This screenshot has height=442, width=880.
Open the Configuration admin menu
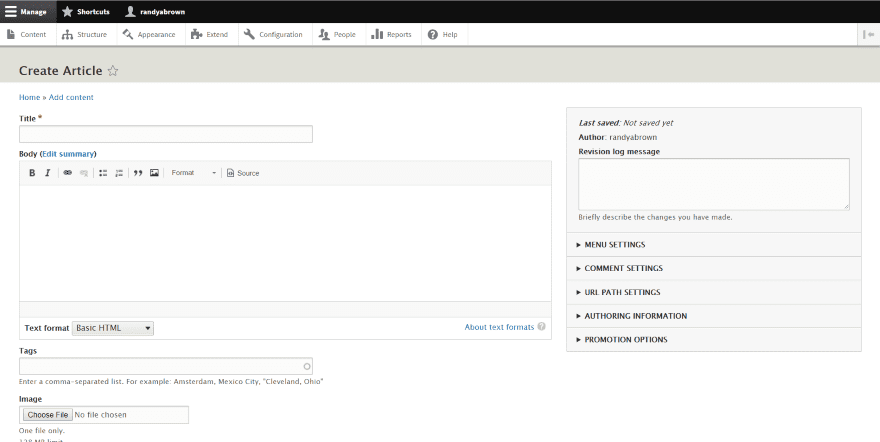coord(273,34)
